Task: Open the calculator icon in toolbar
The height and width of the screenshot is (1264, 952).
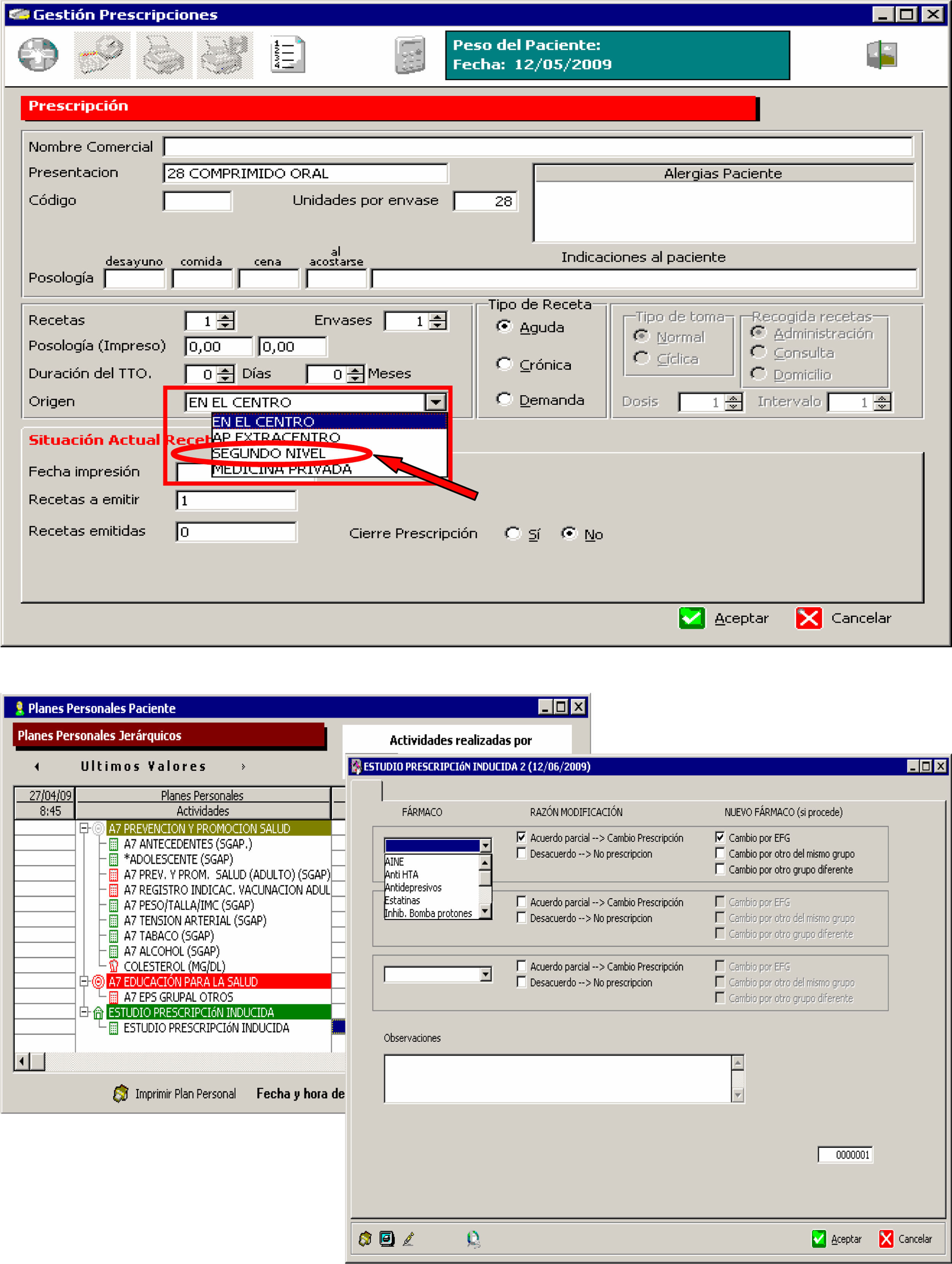Action: point(410,56)
